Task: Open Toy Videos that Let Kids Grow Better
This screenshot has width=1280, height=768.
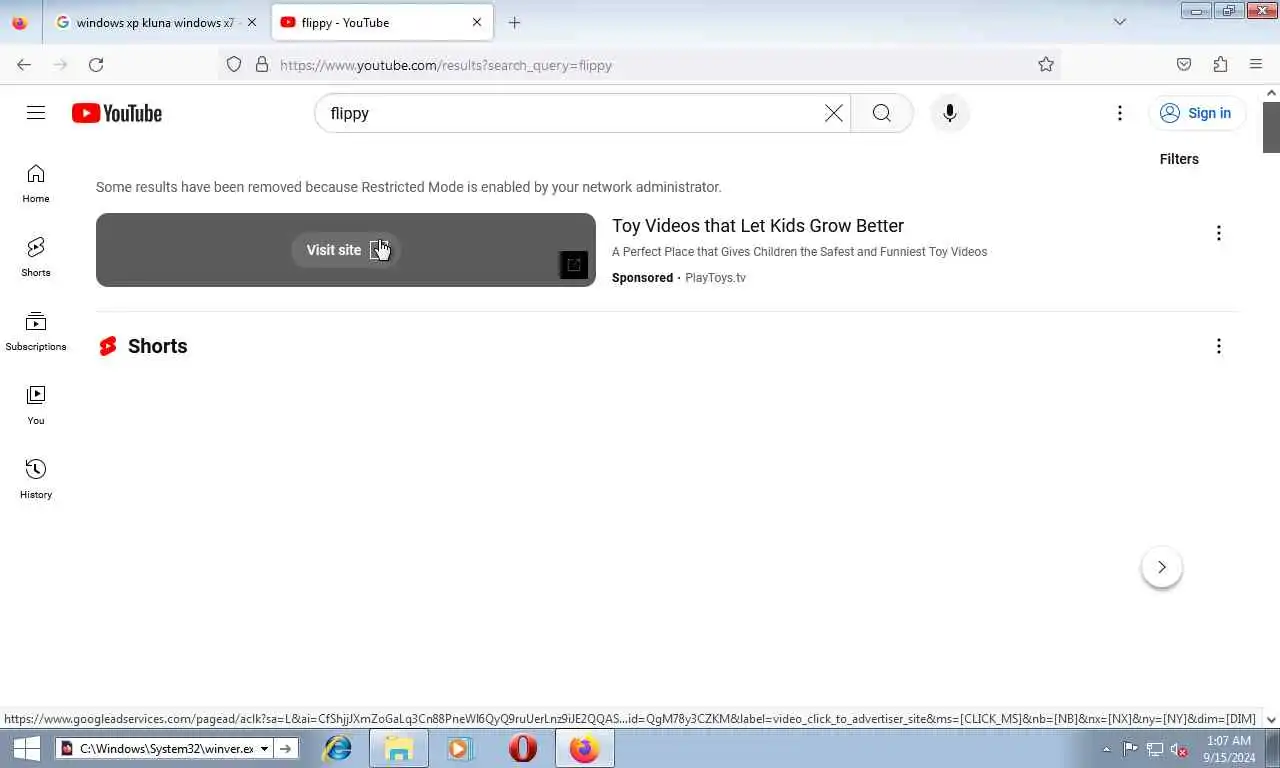Action: 758,226
